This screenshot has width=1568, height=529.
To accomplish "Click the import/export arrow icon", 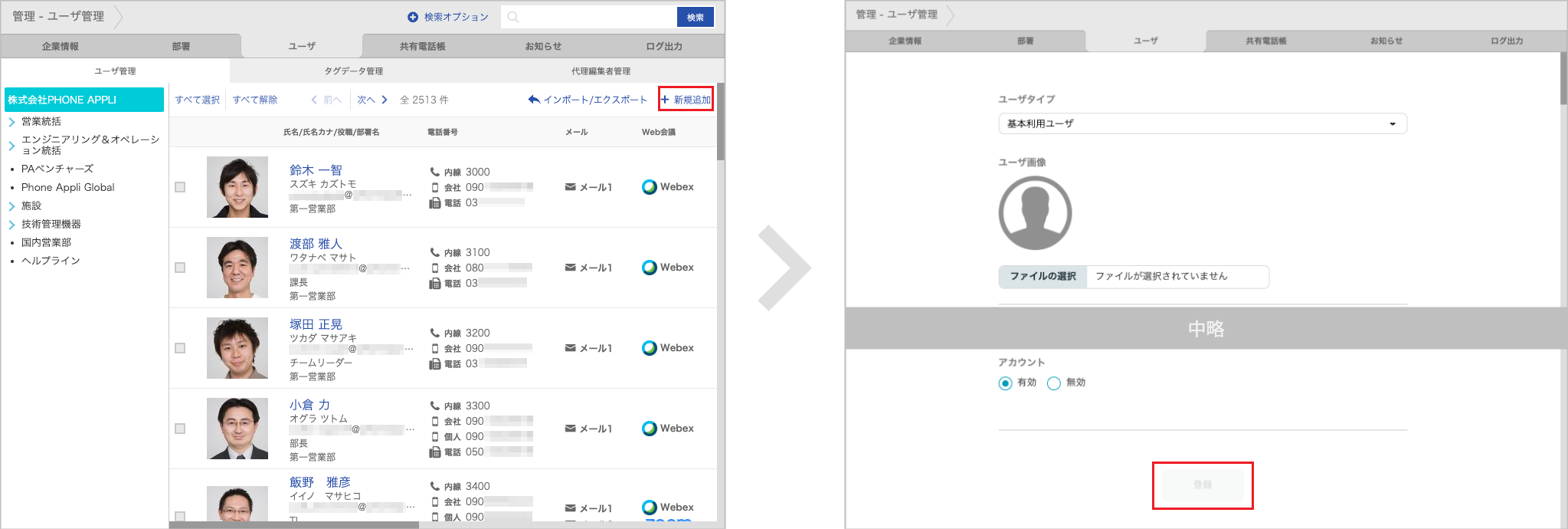I will (534, 100).
